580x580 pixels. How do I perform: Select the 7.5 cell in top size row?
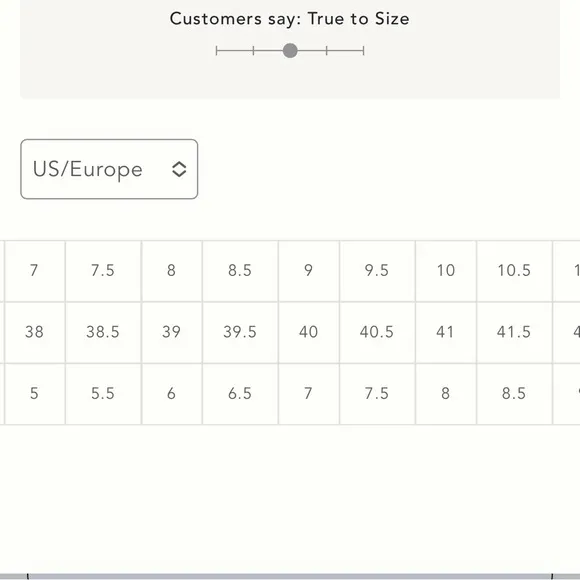(103, 271)
